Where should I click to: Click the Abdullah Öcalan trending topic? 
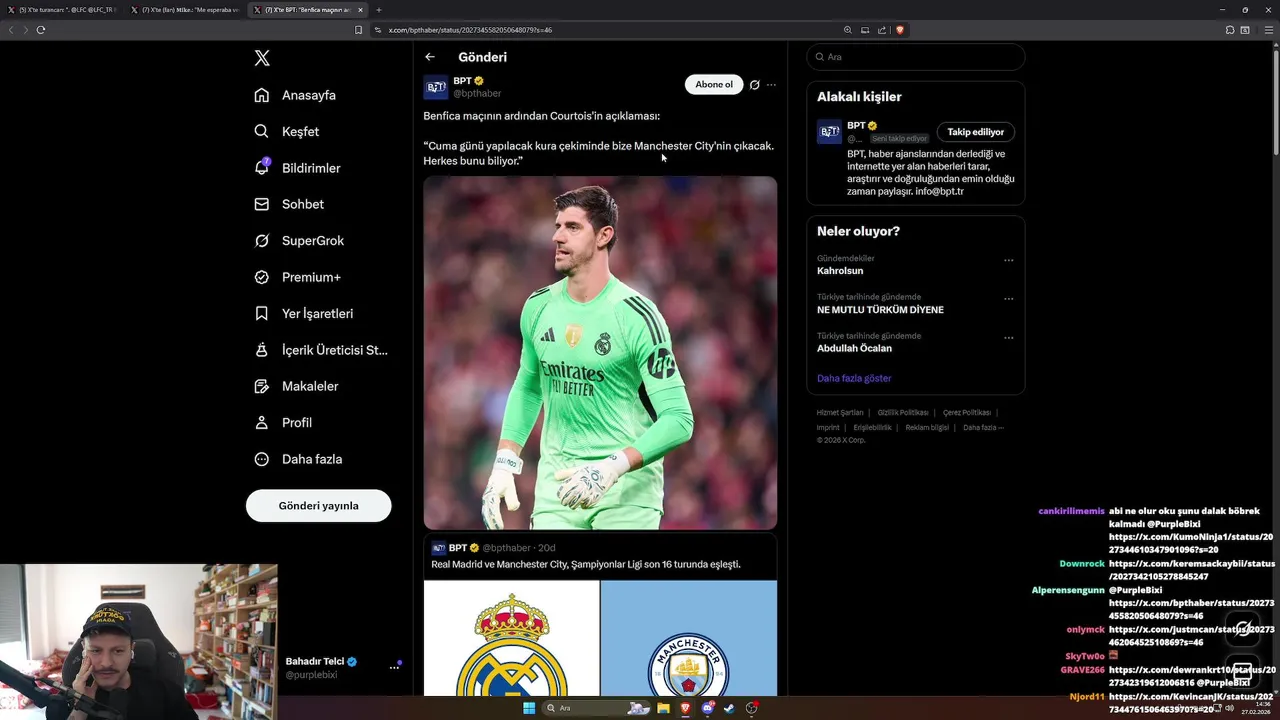click(854, 349)
